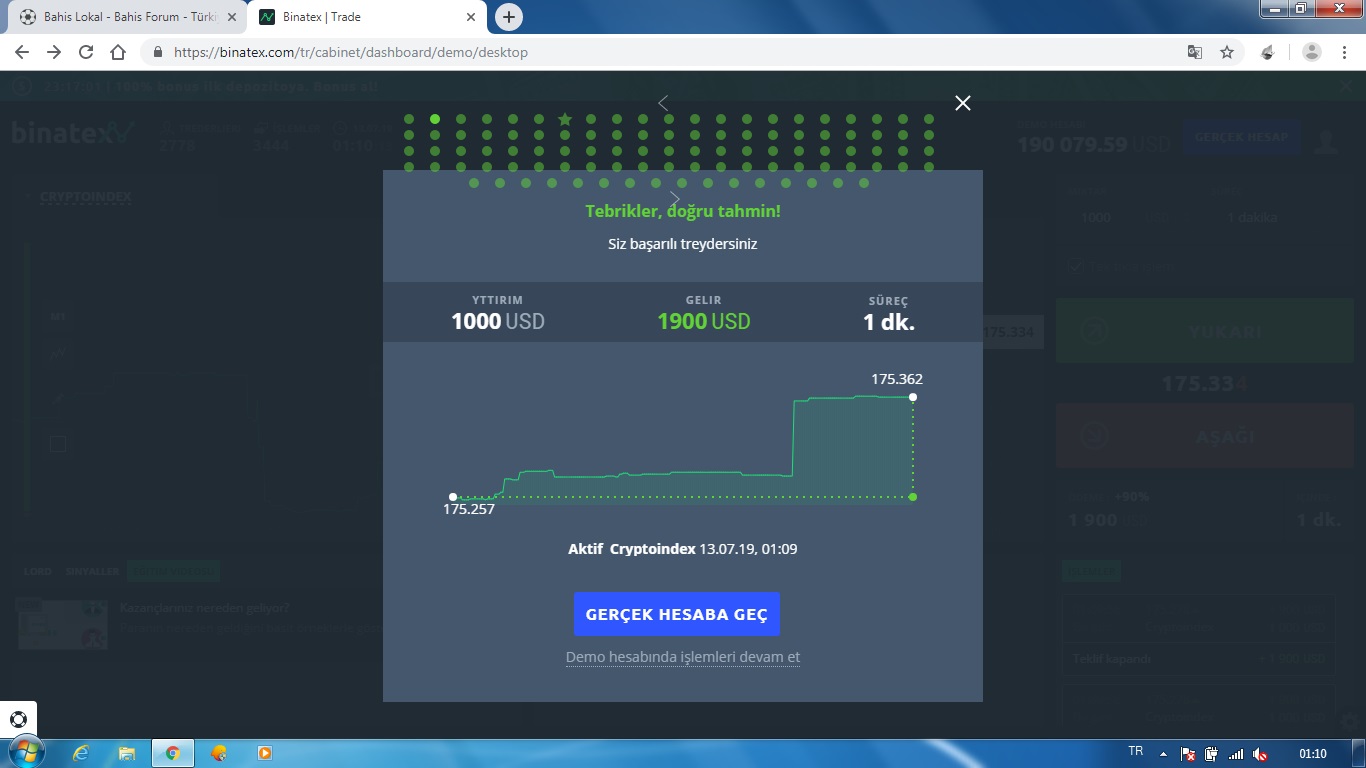Click the 190 079.59 USD demo balance
Image resolution: width=1366 pixels, height=768 pixels.
click(1093, 144)
